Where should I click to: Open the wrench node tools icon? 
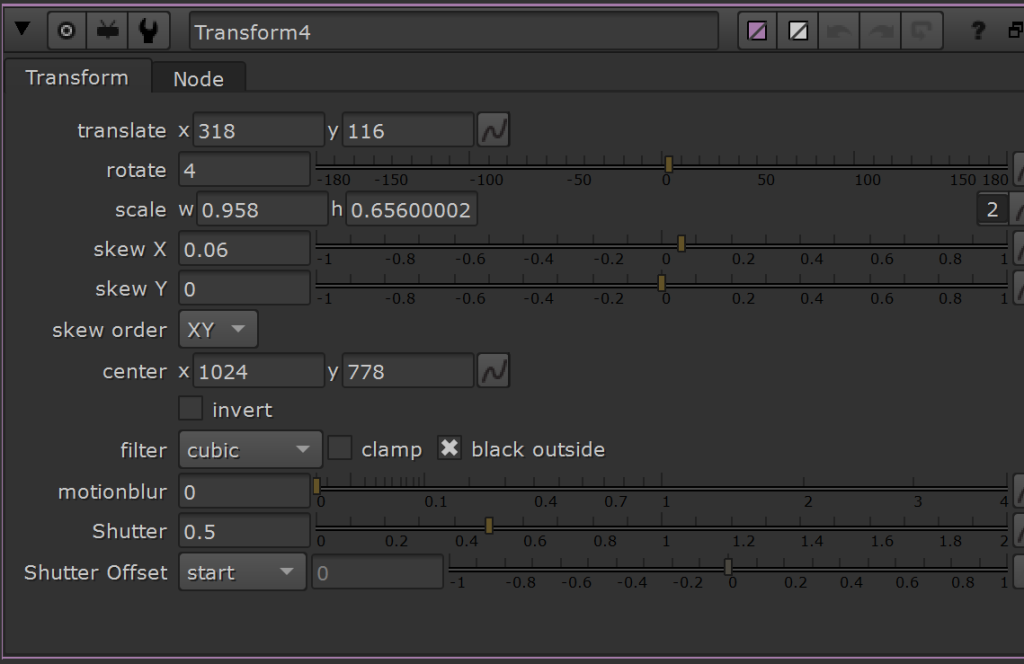pos(149,31)
